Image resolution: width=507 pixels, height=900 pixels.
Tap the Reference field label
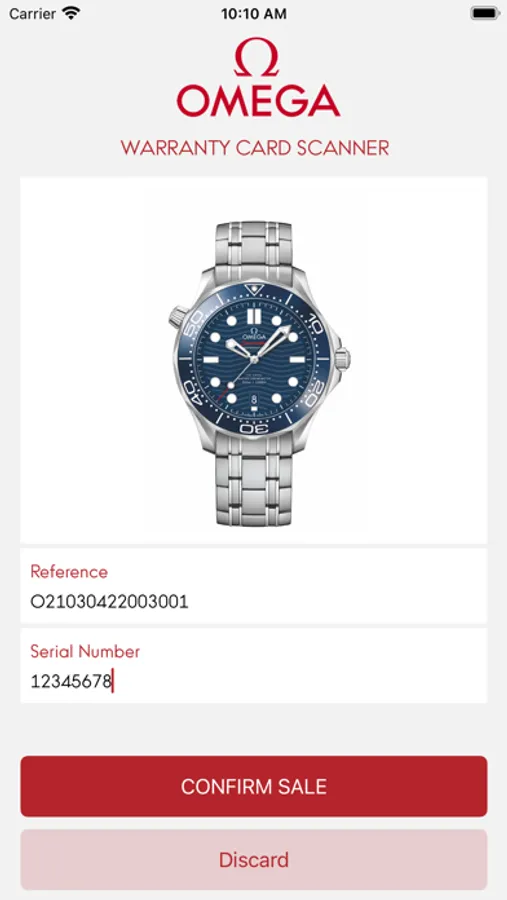click(x=69, y=572)
